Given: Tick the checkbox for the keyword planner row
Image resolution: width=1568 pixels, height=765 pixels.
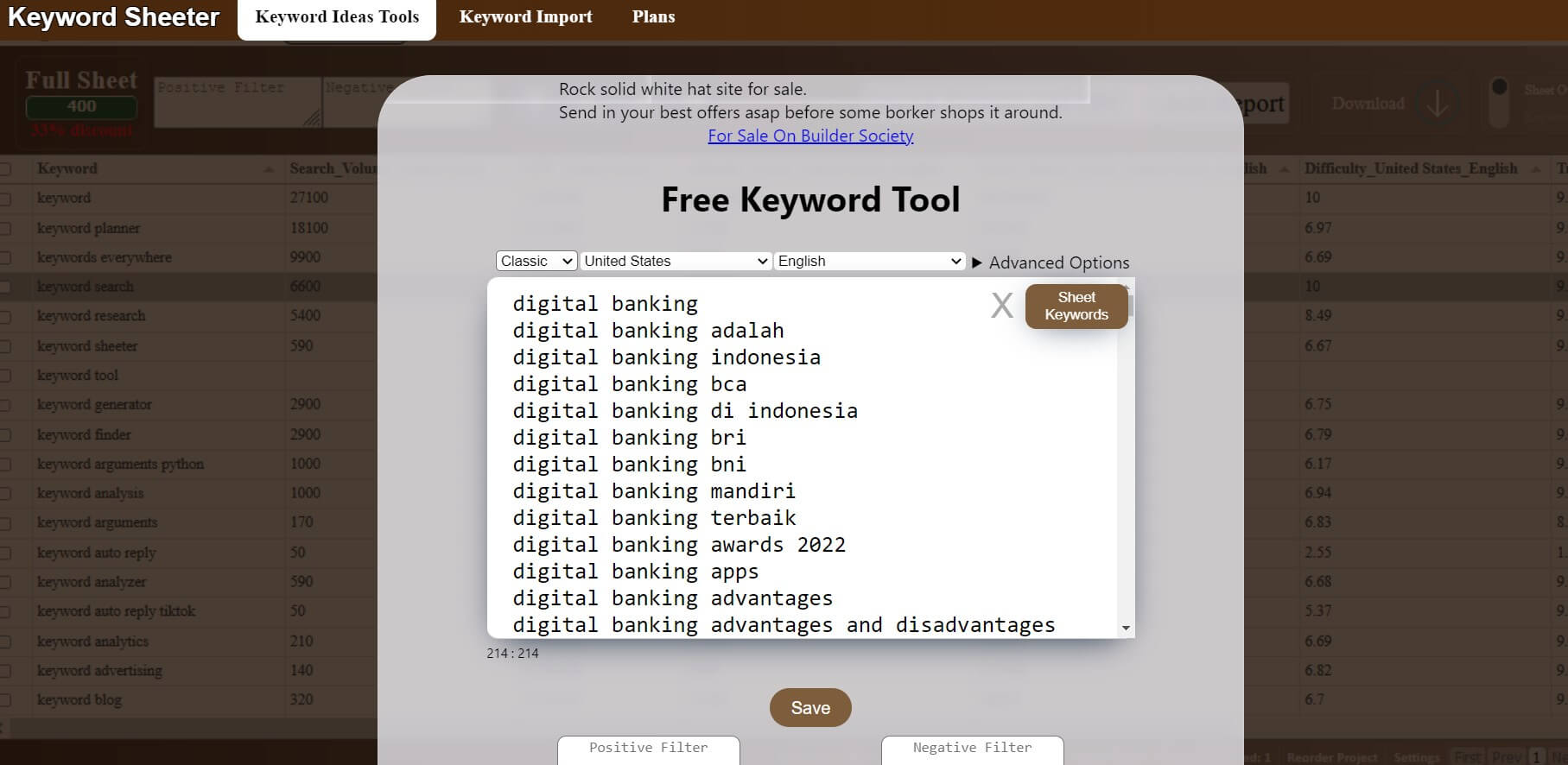Looking at the screenshot, I should (6, 228).
